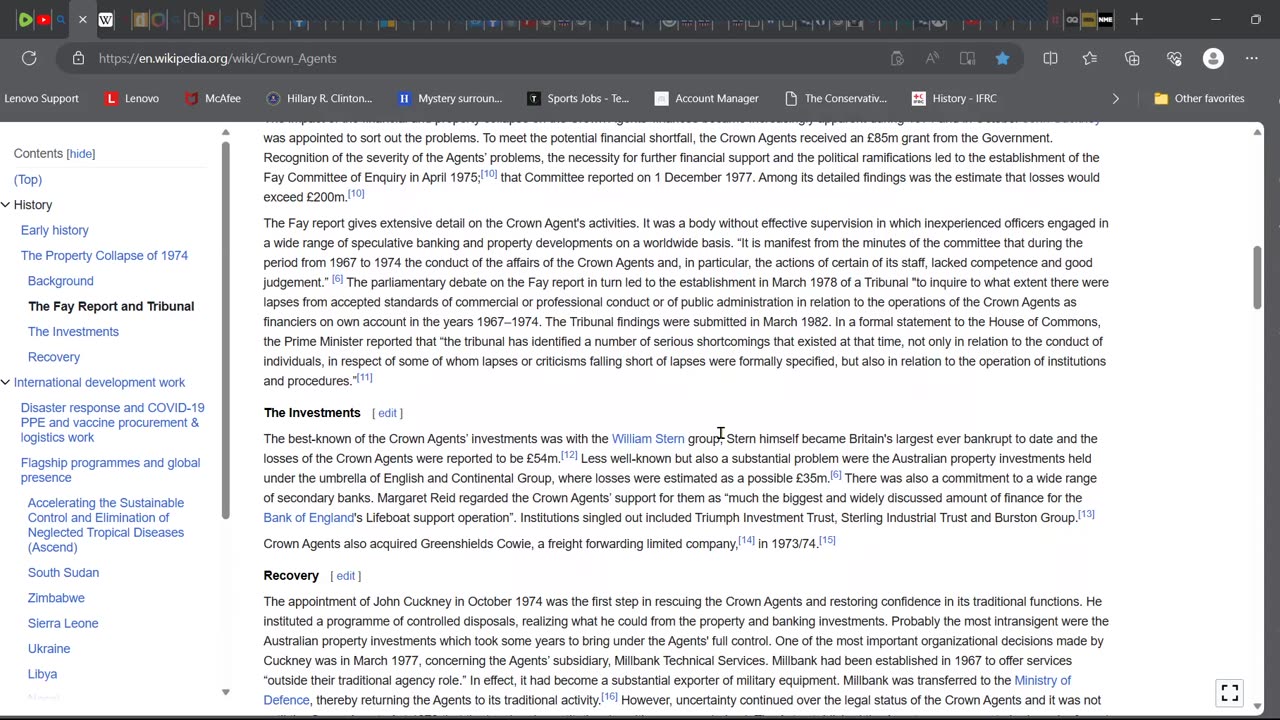Go to Early history section
Viewport: 1280px width, 720px height.
pyautogui.click(x=55, y=230)
